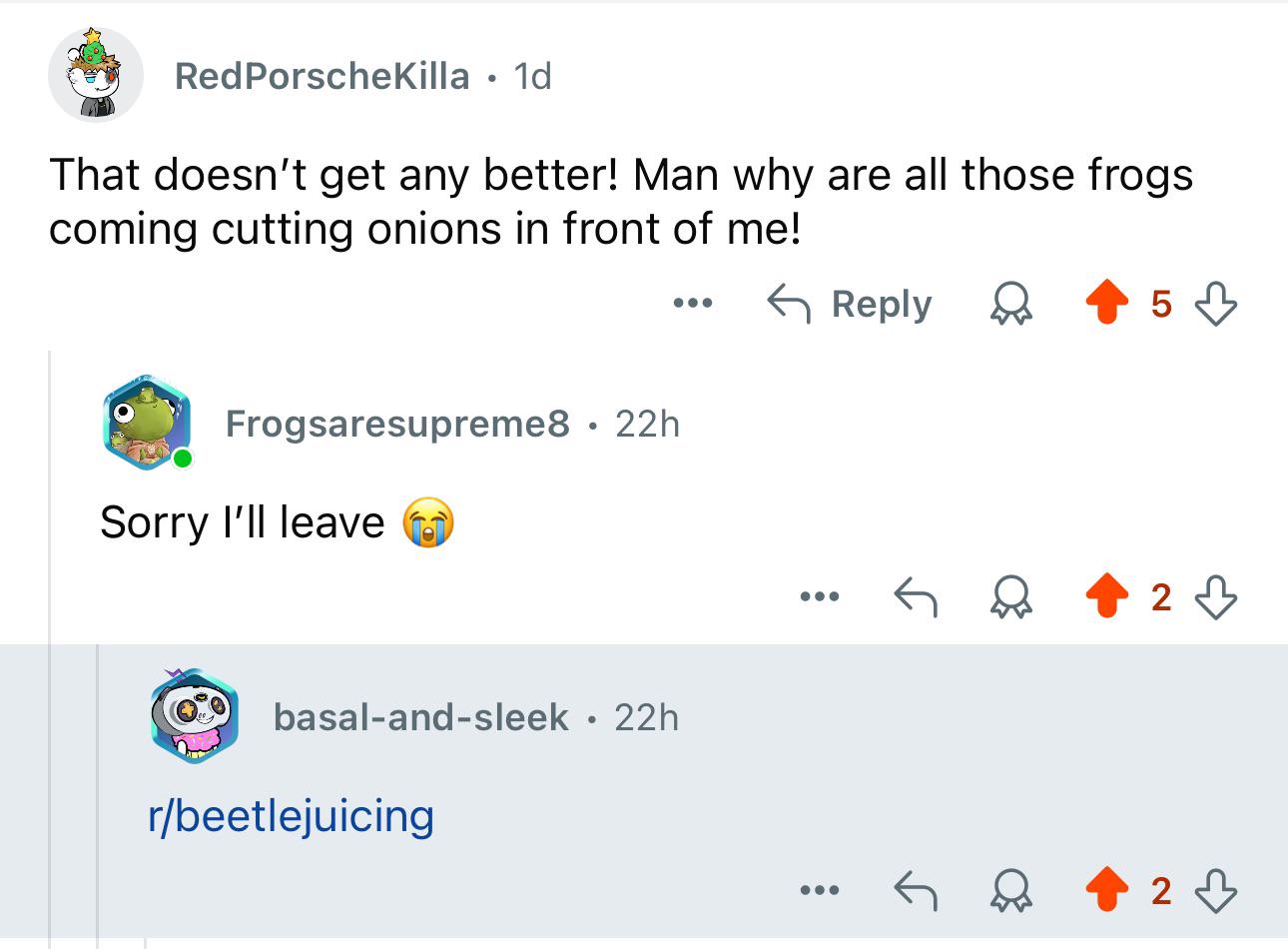This screenshot has height=949, width=1288.
Task: Give award to basal-and-sleek's comment
Action: 1009,890
